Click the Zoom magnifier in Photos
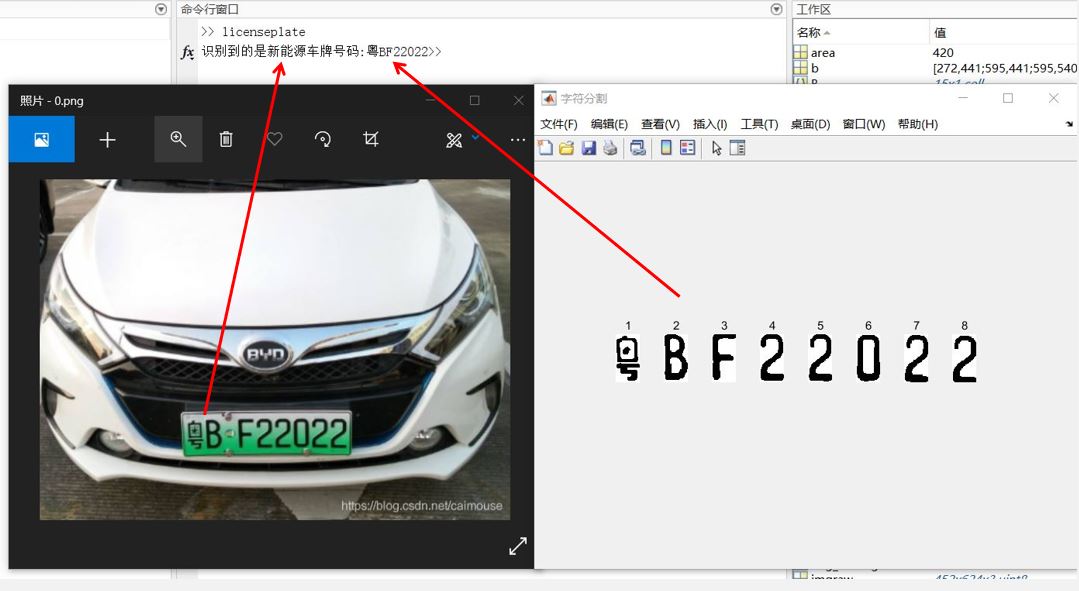 coord(178,139)
